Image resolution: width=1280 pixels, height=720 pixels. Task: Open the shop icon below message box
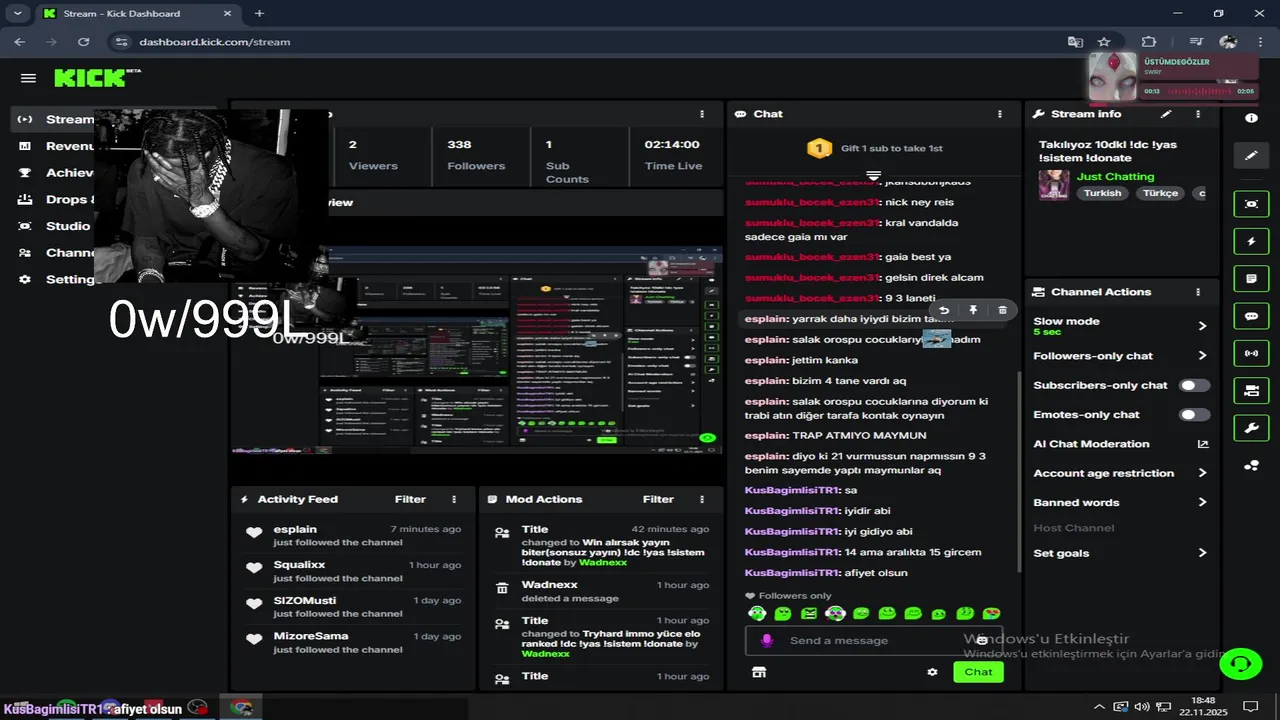coord(759,672)
